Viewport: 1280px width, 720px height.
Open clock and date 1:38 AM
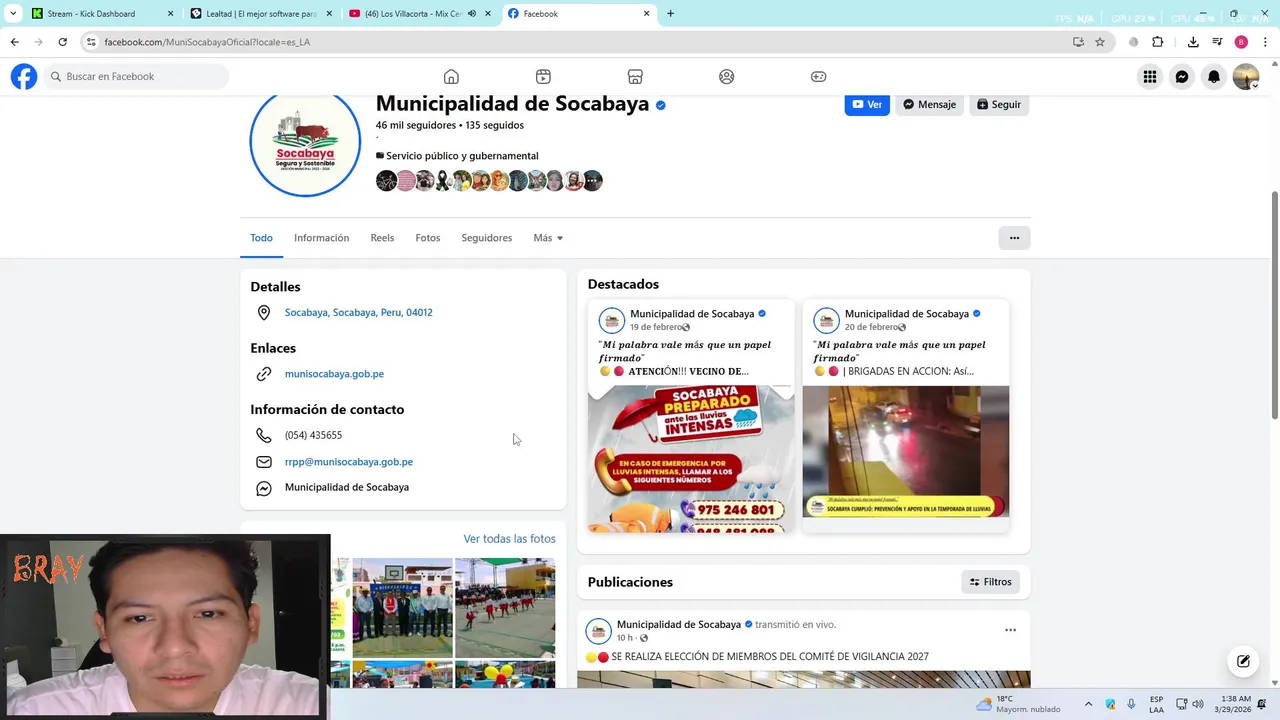(x=1235, y=704)
